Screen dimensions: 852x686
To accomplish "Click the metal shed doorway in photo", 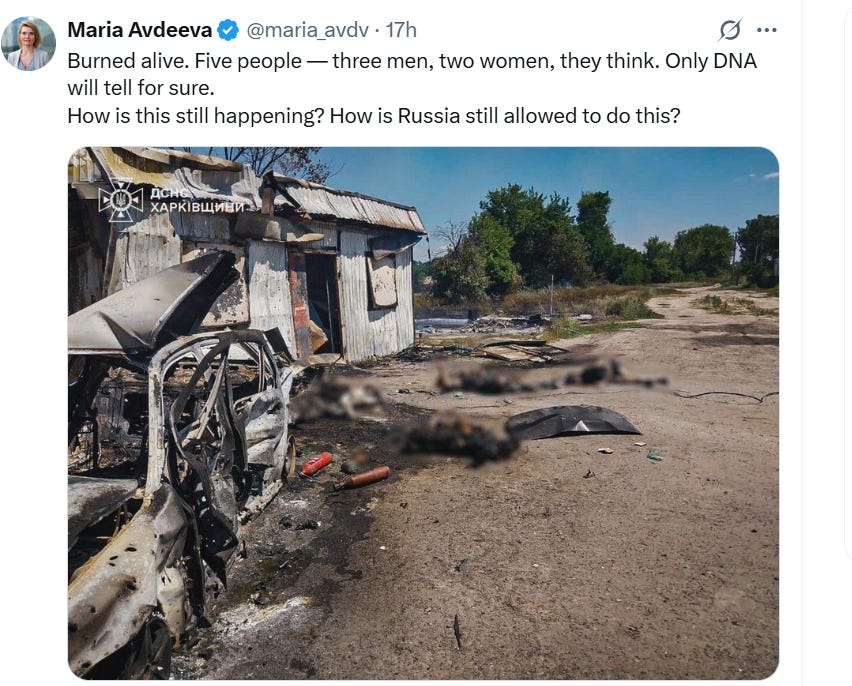I will (x=322, y=304).
